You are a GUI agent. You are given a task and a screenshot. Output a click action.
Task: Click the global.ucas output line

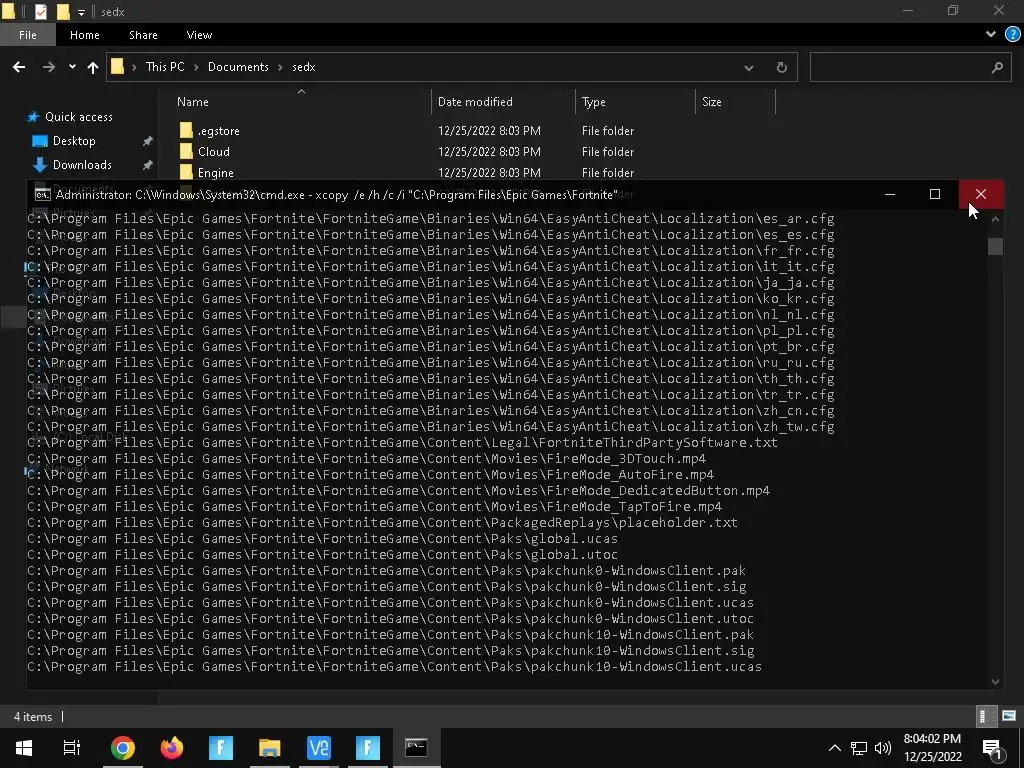322,539
